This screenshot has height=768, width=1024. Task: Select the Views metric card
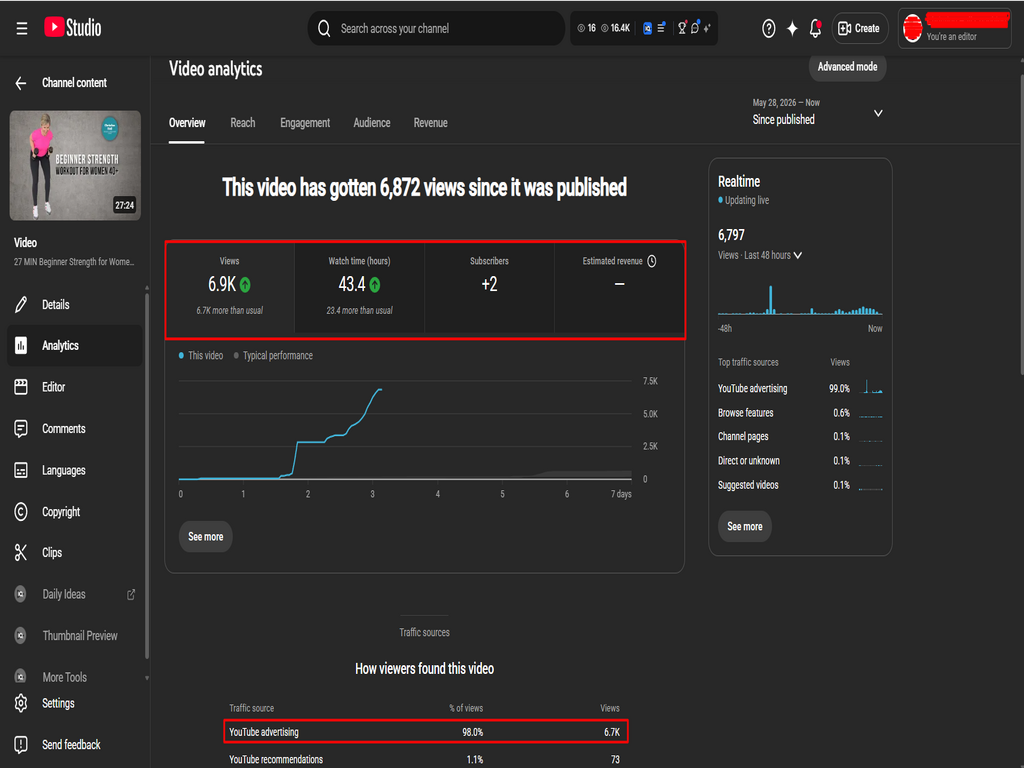click(230, 287)
